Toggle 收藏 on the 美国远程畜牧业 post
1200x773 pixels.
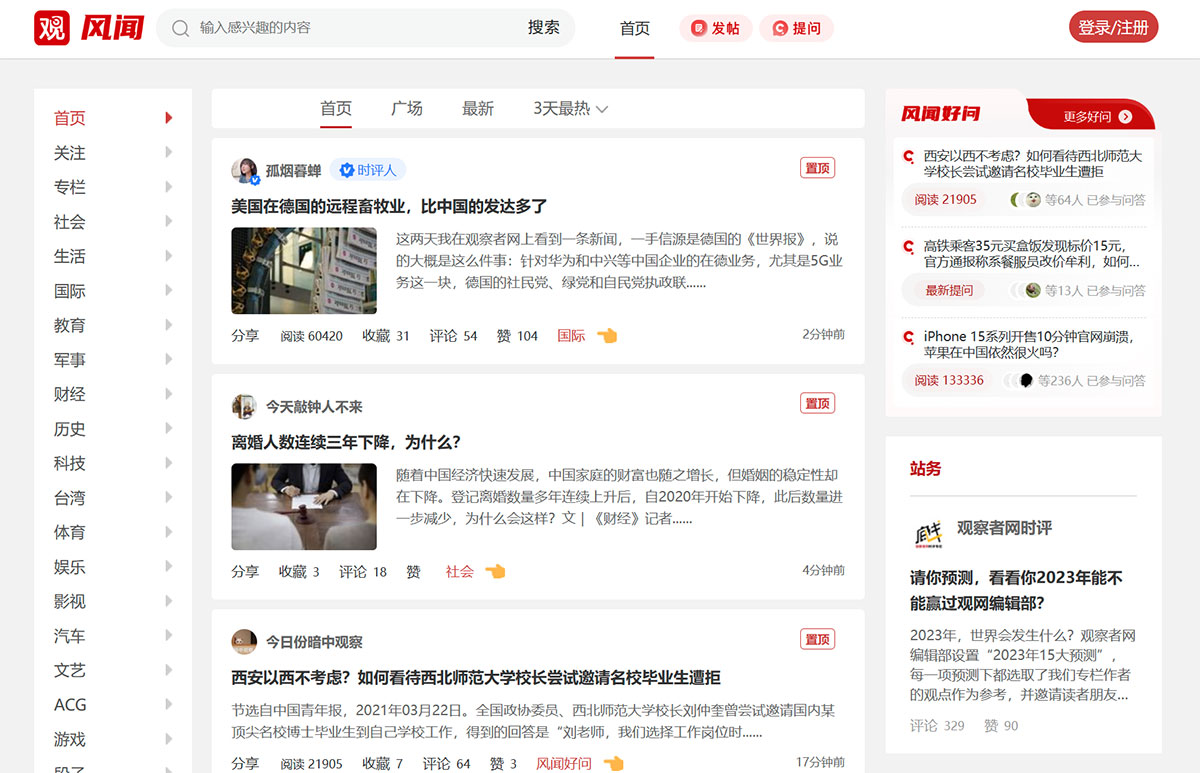tap(375, 336)
